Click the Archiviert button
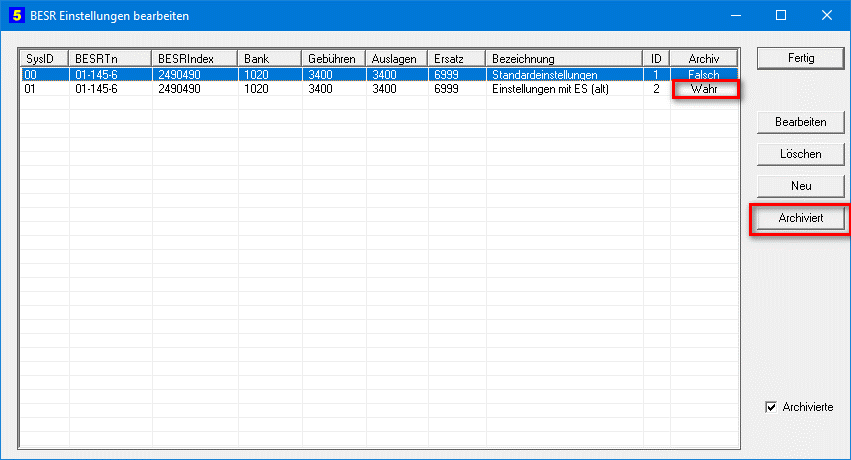This screenshot has height=460, width=851. (801, 218)
